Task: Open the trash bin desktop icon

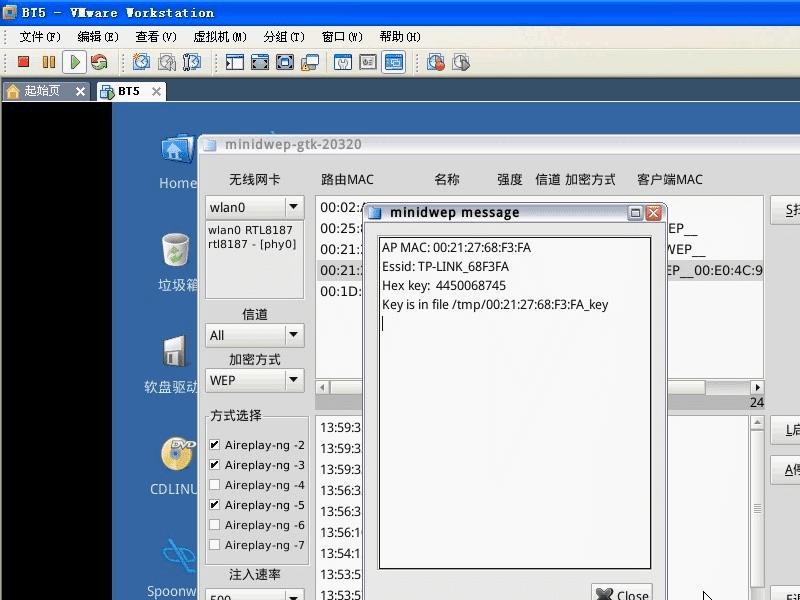Action: click(176, 249)
